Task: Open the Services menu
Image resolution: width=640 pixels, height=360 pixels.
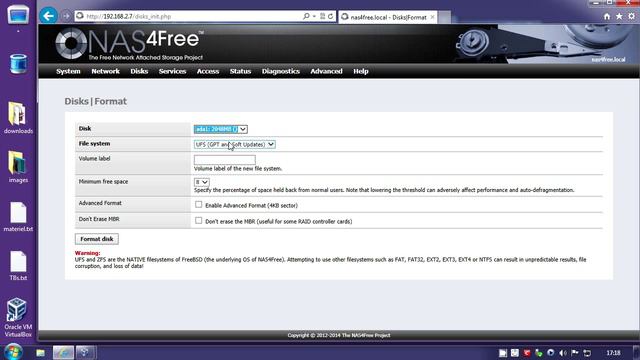Action: tap(172, 71)
